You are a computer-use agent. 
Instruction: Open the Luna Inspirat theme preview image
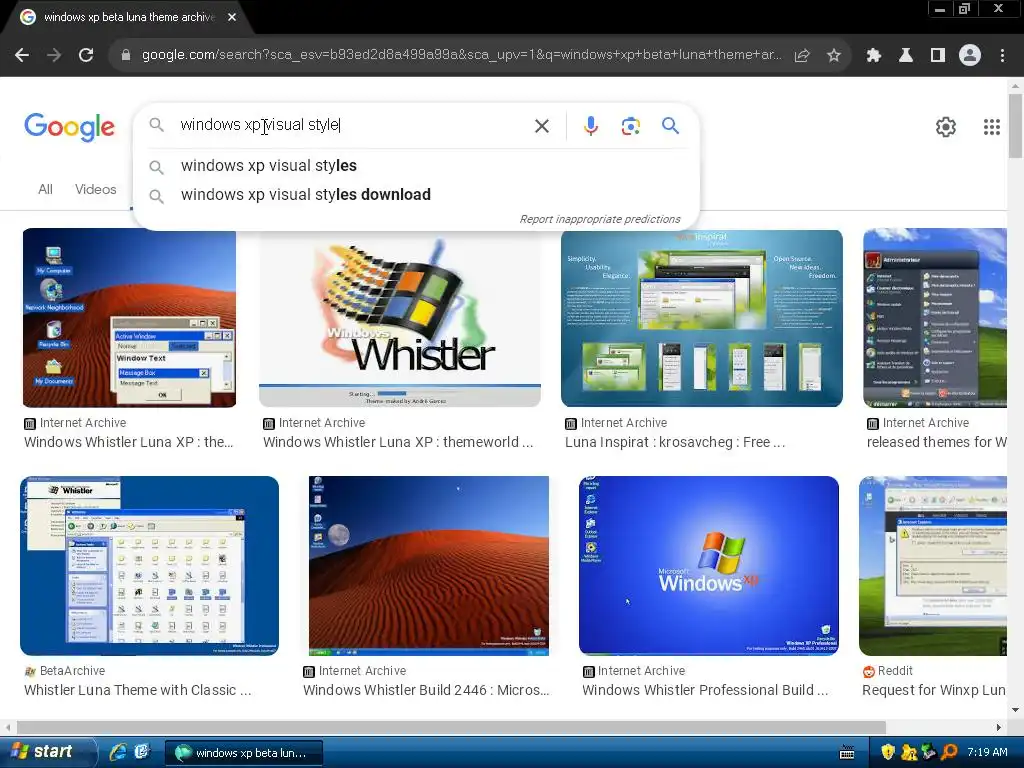[x=701, y=318]
